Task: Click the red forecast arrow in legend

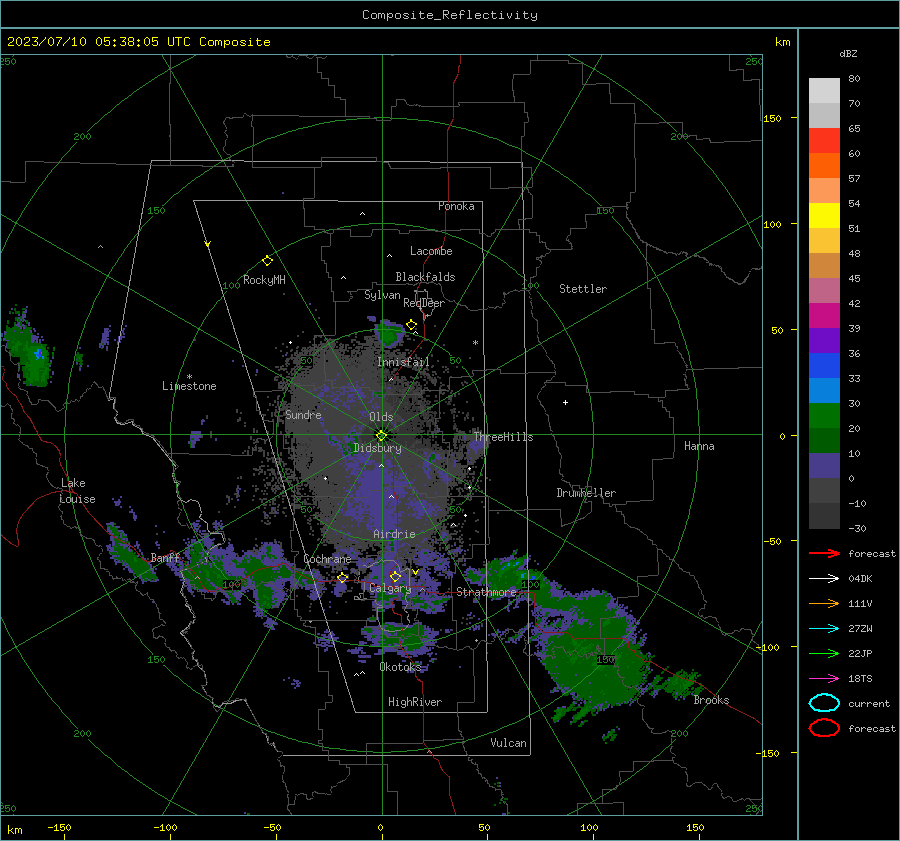Action: [824, 553]
